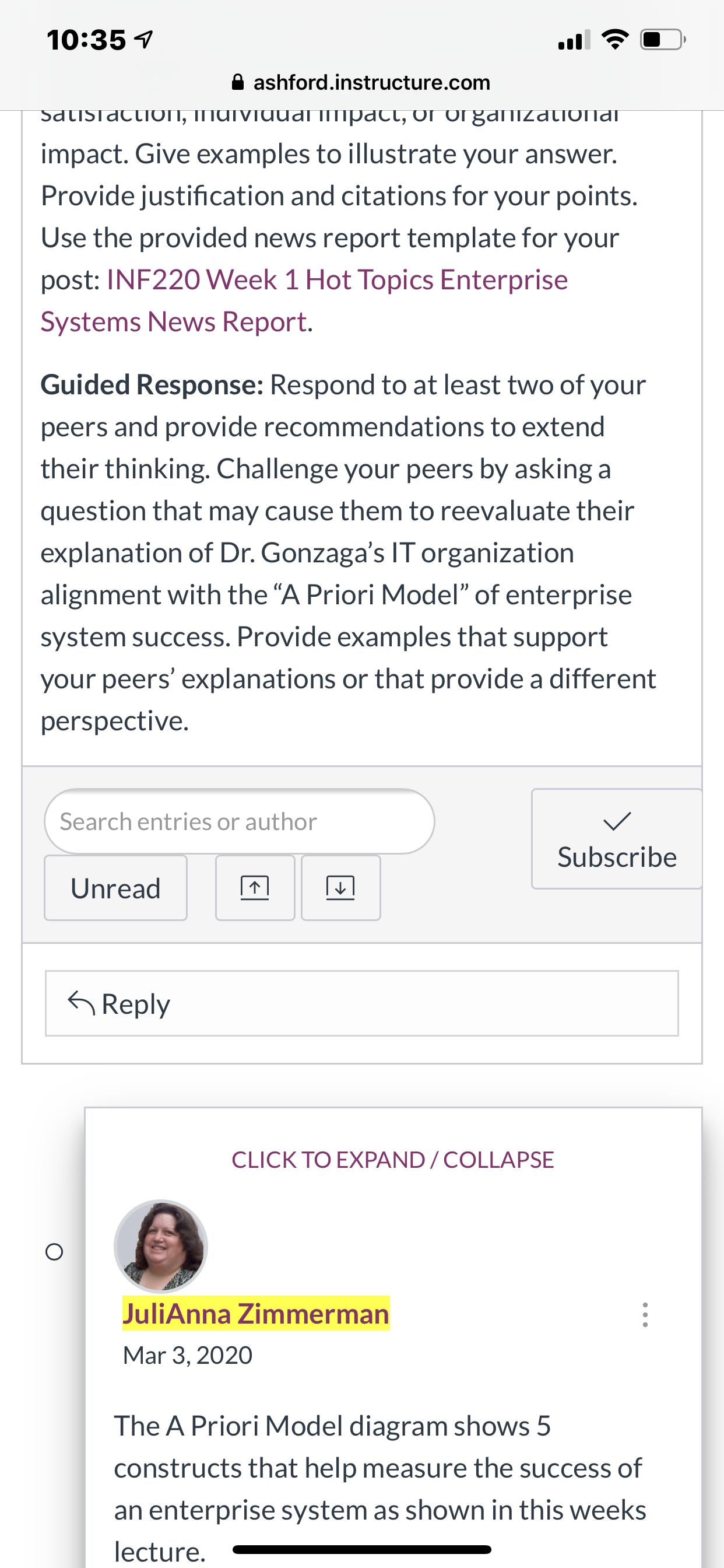Tap the location arrow in the status bar
Screen dimensions: 724x1568
[x=143, y=40]
